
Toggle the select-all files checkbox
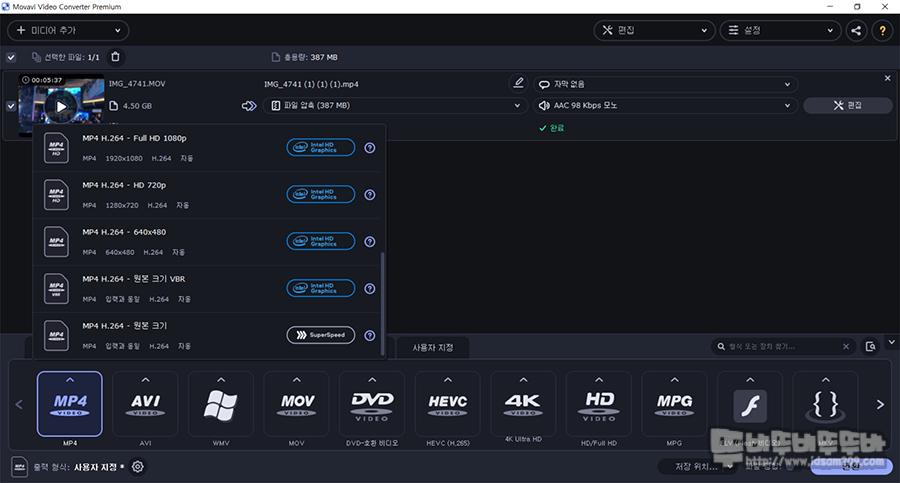click(x=11, y=57)
